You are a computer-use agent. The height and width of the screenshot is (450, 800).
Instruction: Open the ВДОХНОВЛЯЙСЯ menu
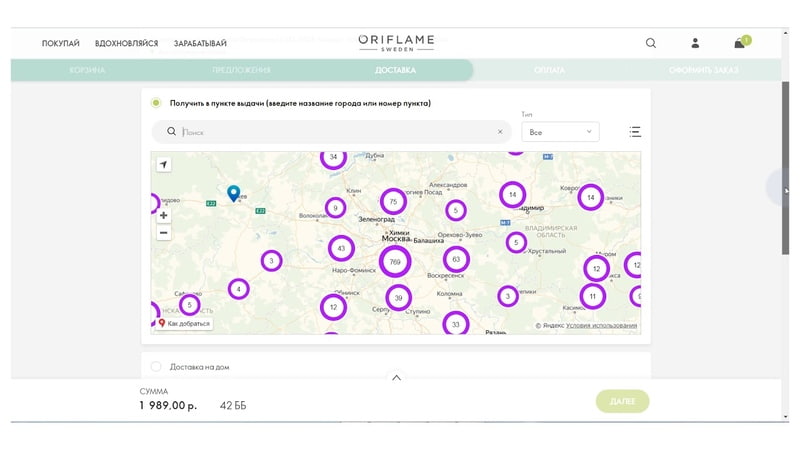[127, 43]
